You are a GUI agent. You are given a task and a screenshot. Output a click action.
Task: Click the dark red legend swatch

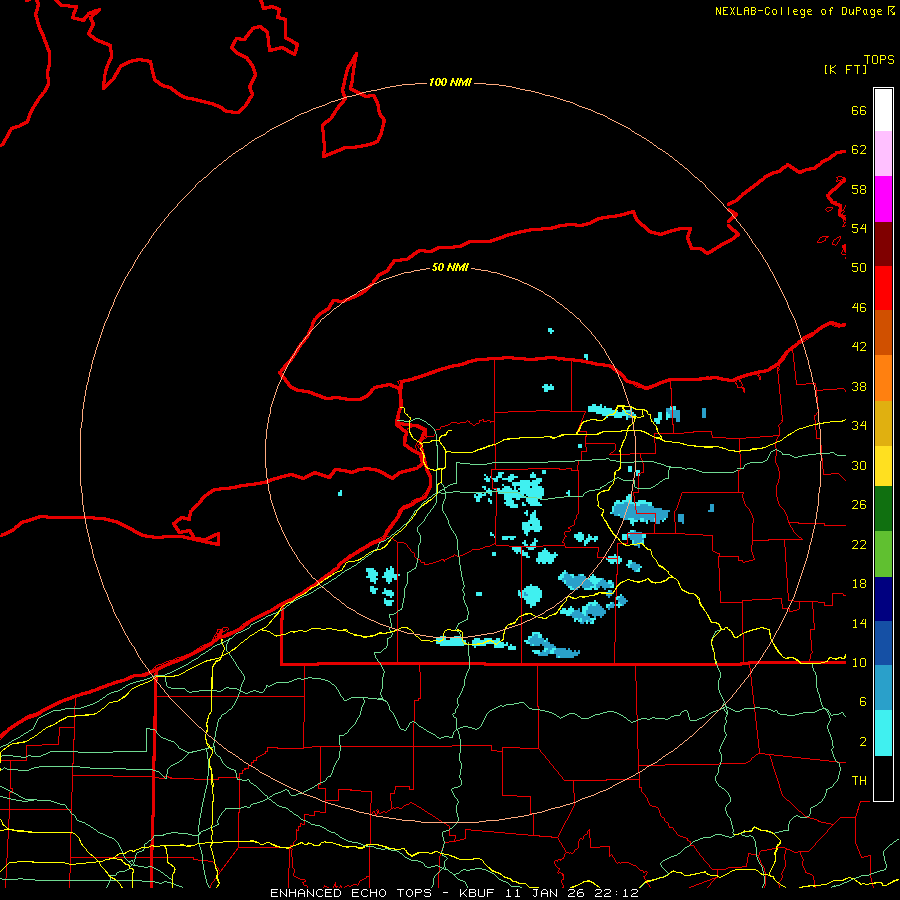click(883, 244)
